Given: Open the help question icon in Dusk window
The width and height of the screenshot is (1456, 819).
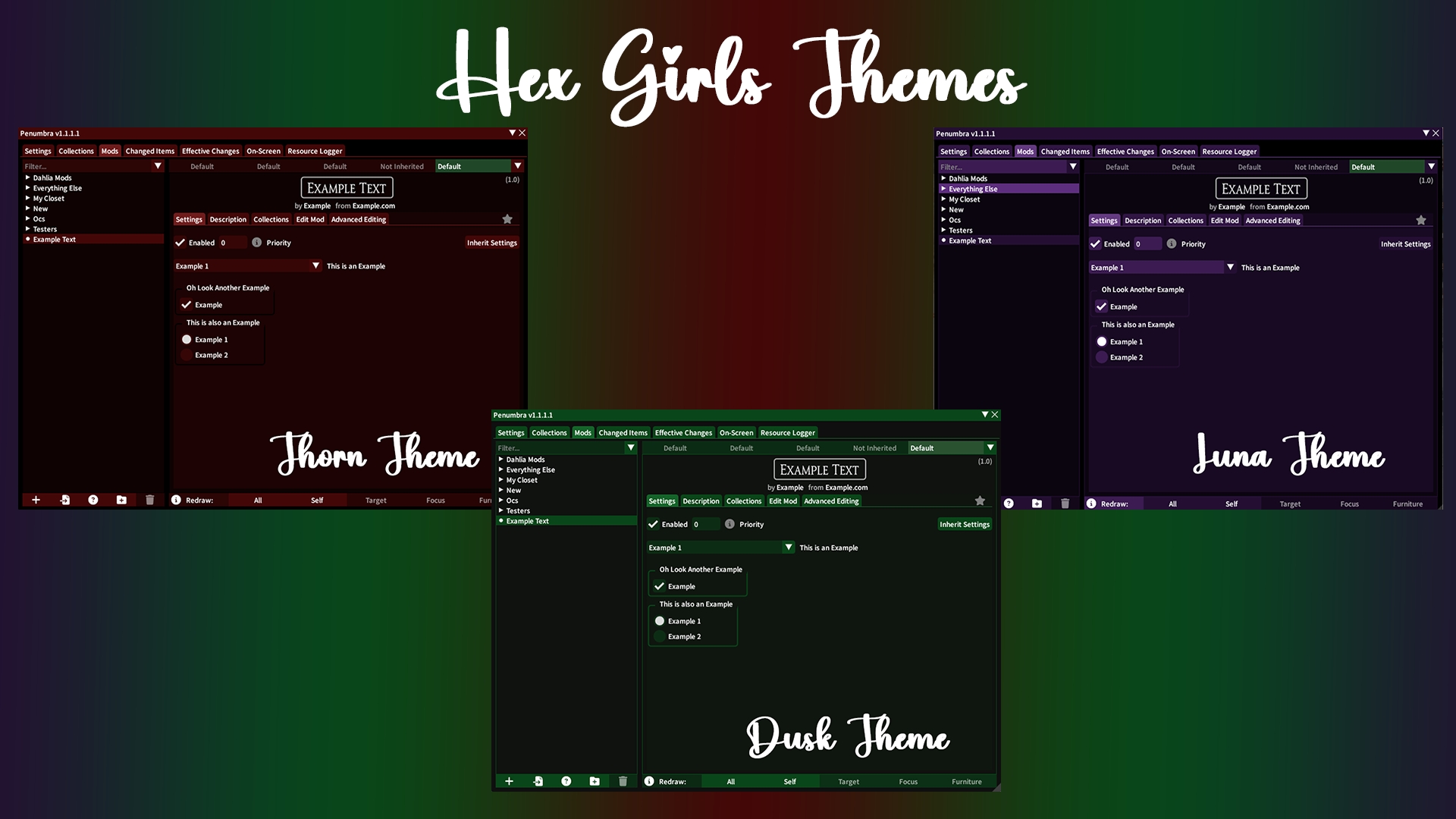Looking at the screenshot, I should coord(566,781).
